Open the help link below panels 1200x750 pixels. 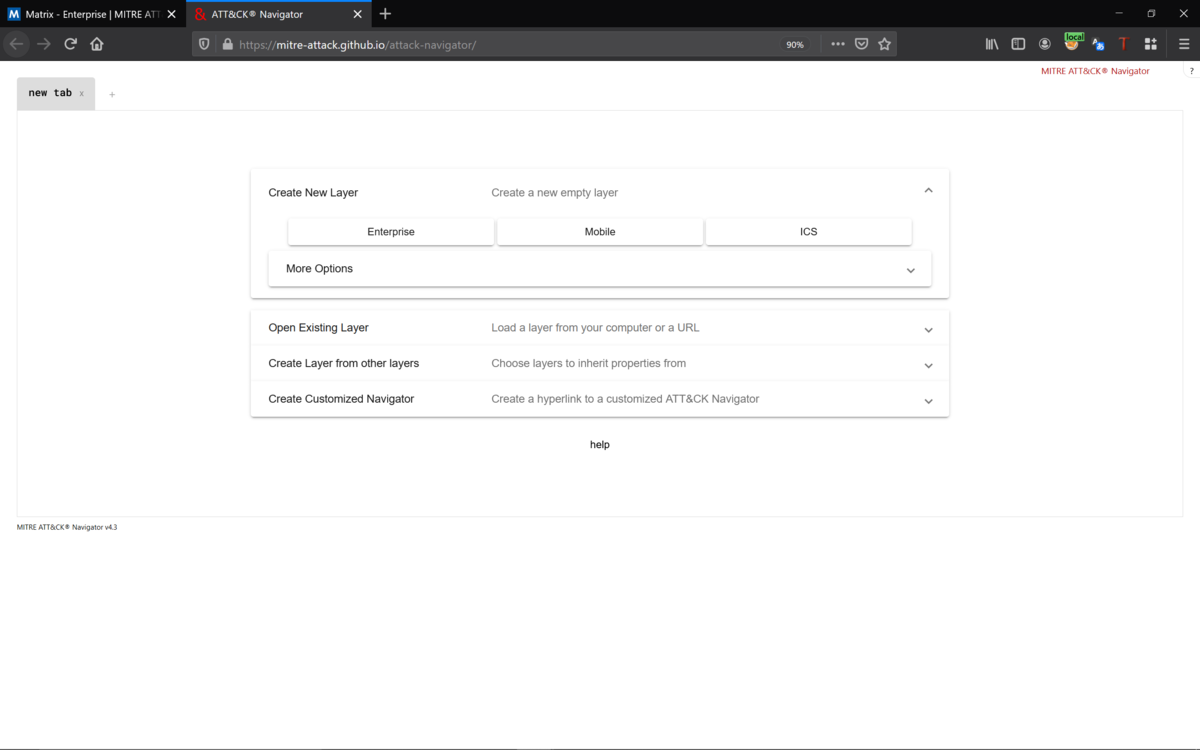600,445
